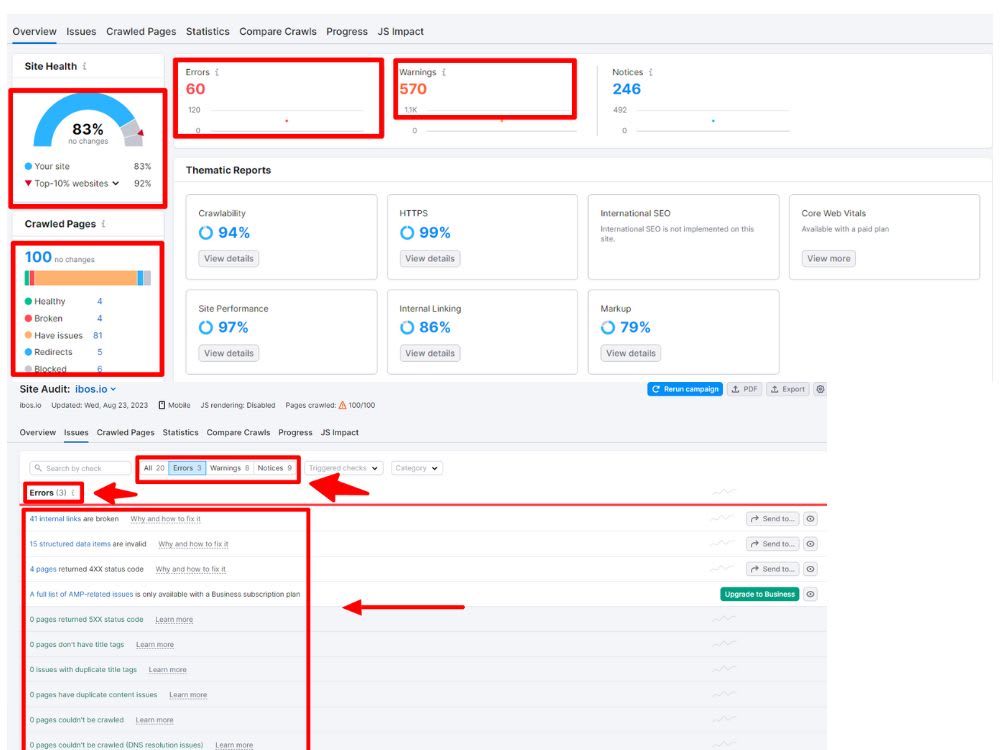Click the Crawlability 94% progress ring
This screenshot has width=1000, height=750.
point(205,233)
